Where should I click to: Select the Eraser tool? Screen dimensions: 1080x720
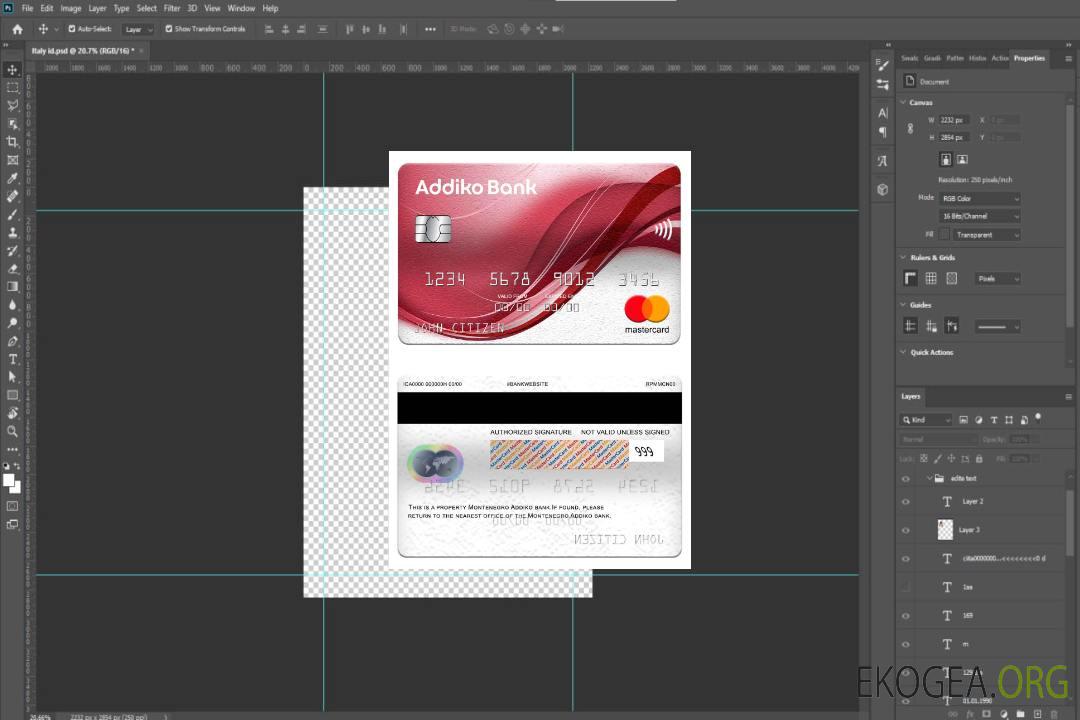click(12, 269)
